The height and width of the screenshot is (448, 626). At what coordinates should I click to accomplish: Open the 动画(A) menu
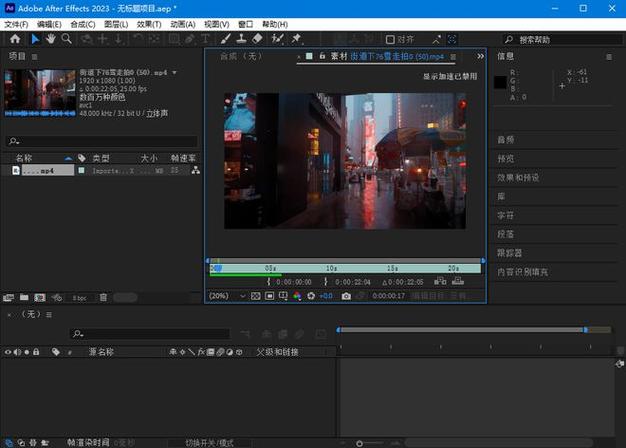tap(182, 24)
